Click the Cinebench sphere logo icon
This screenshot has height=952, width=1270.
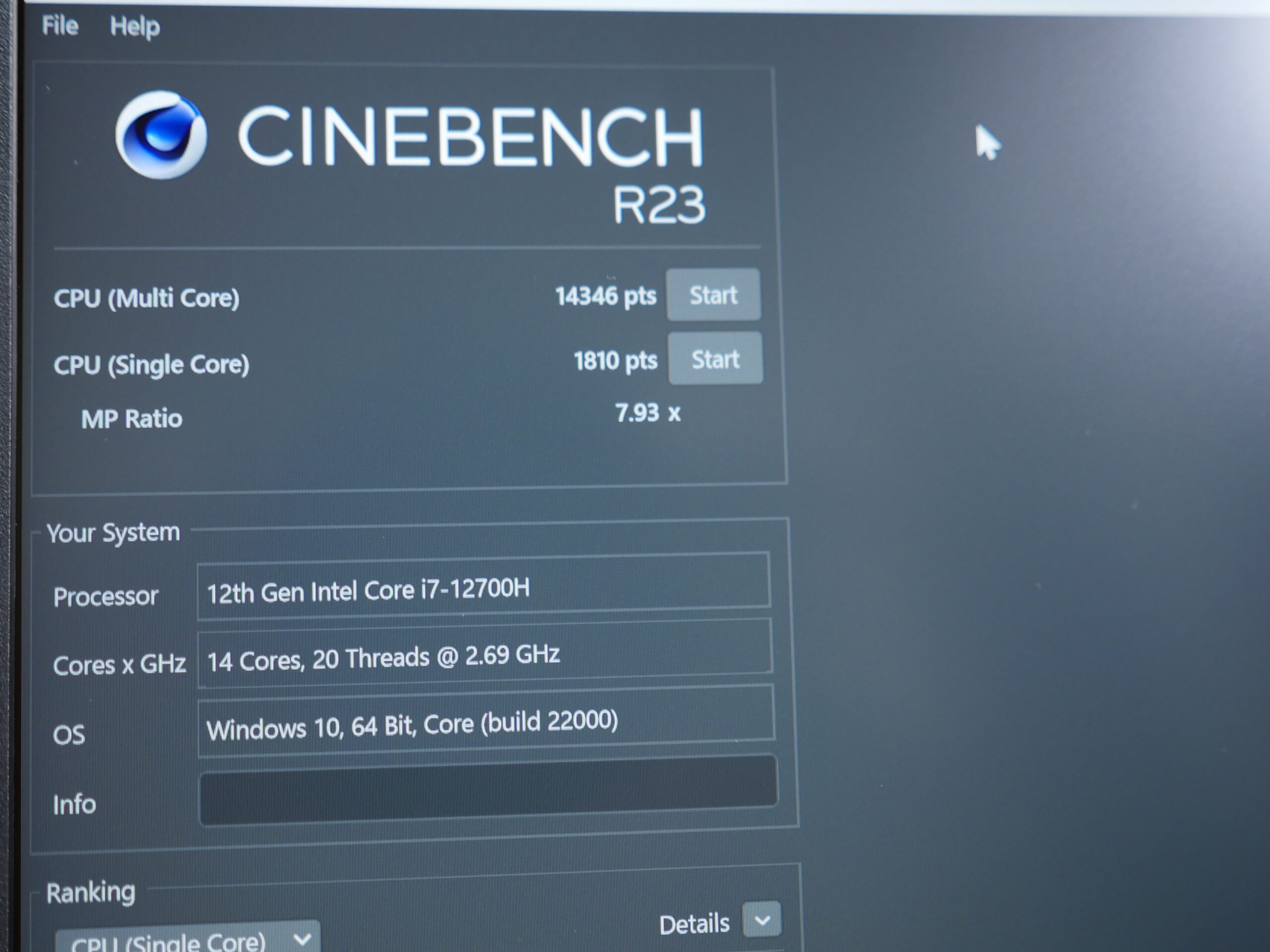click(x=161, y=135)
